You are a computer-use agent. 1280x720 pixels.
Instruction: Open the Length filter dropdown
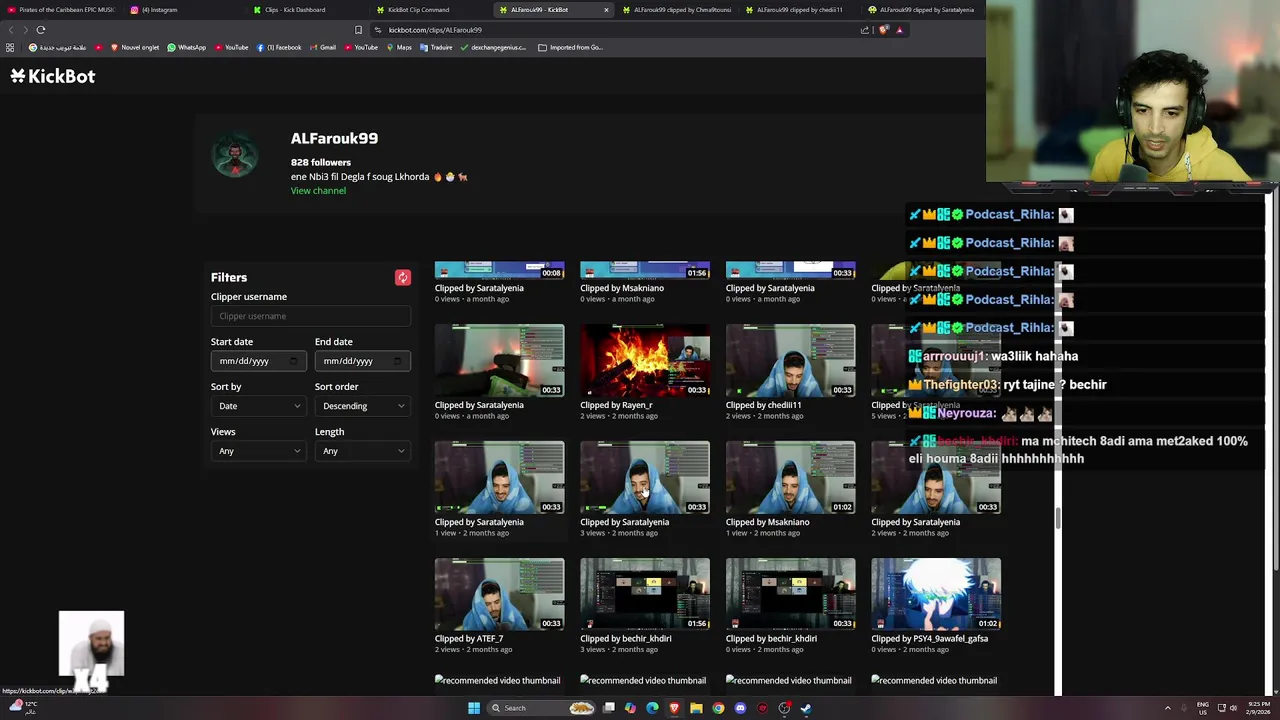[363, 451]
